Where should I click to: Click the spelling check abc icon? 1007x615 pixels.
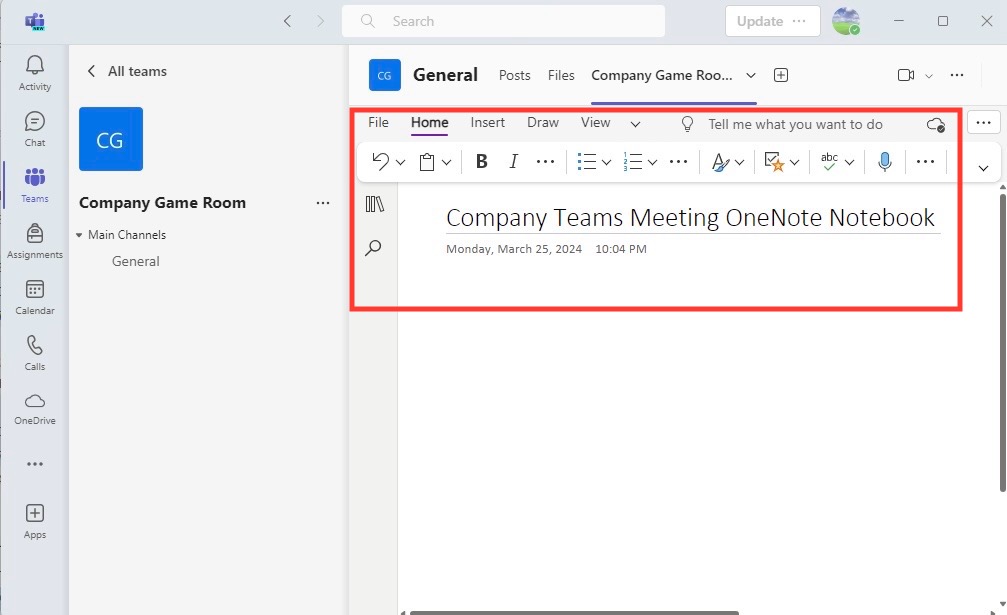pos(829,162)
